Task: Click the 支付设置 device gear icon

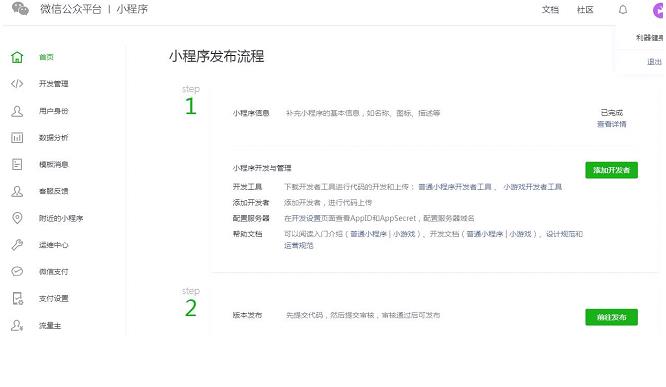Action: click(17, 299)
